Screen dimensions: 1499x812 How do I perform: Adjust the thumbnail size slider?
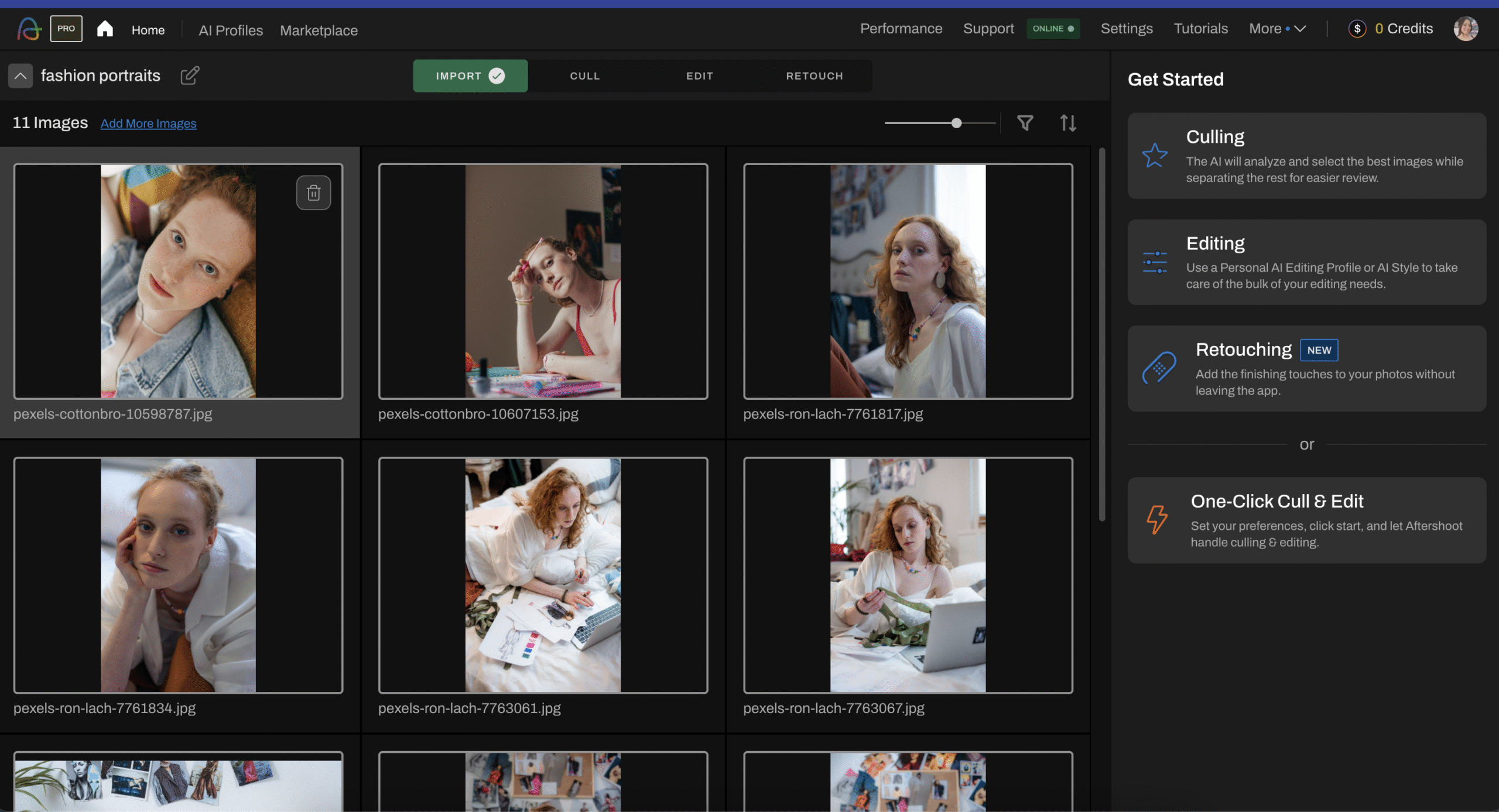tap(956, 123)
